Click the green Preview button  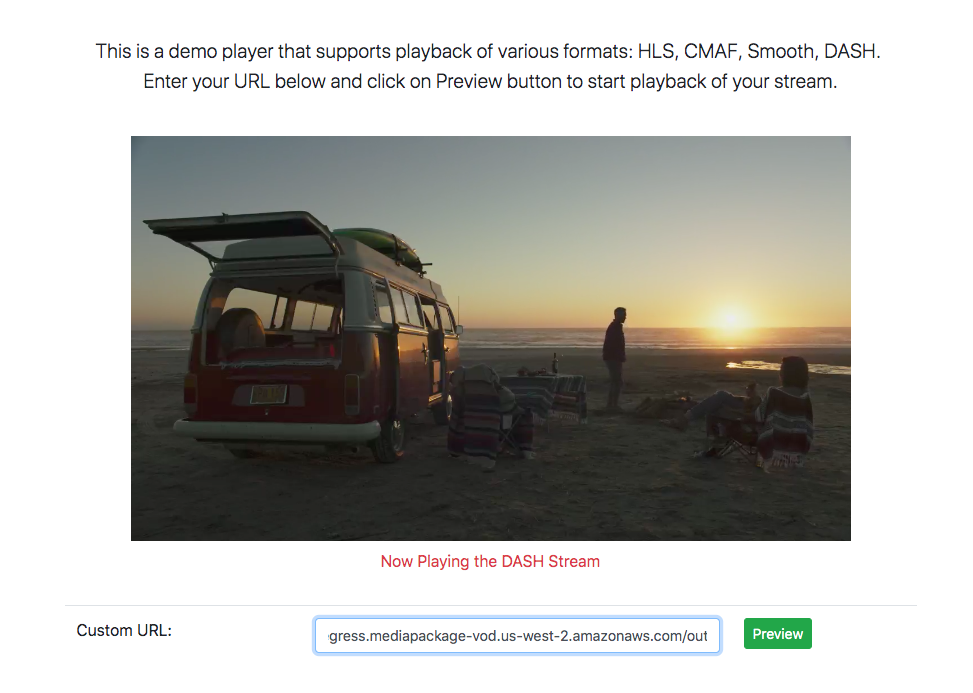[778, 633]
